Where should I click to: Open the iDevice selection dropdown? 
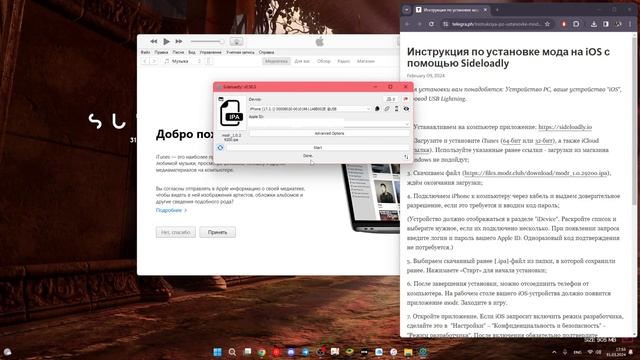point(310,109)
